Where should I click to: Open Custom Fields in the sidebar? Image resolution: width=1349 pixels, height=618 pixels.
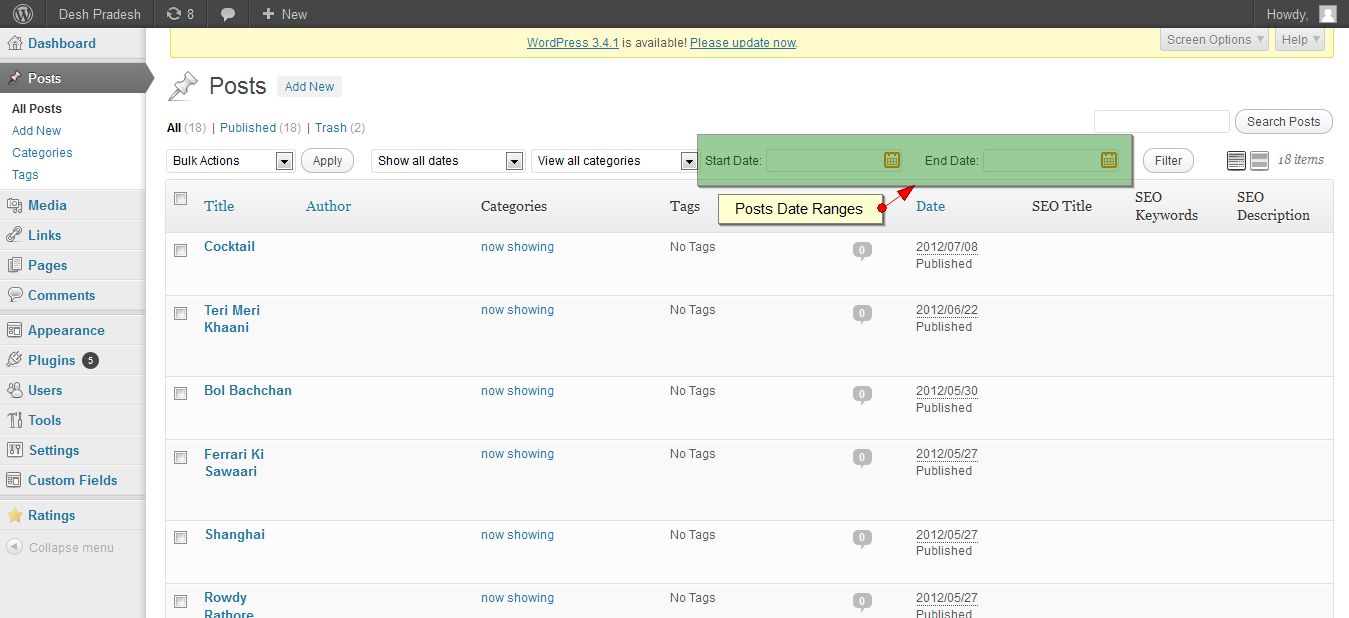coord(72,480)
